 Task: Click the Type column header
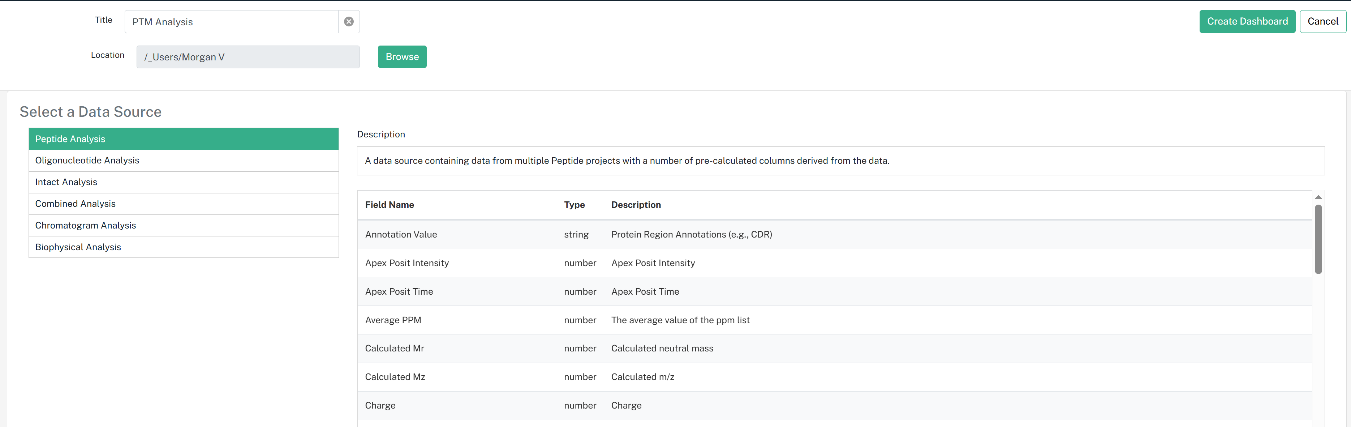point(574,205)
